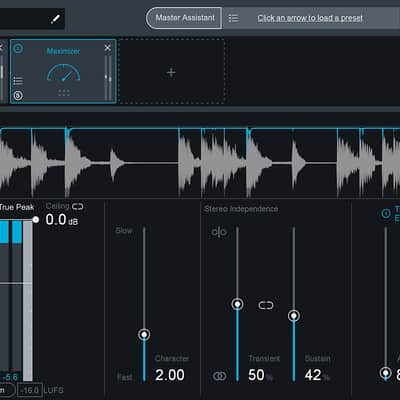Edit the Transient 50% value
Screen dimensions: 400x400
tap(260, 375)
